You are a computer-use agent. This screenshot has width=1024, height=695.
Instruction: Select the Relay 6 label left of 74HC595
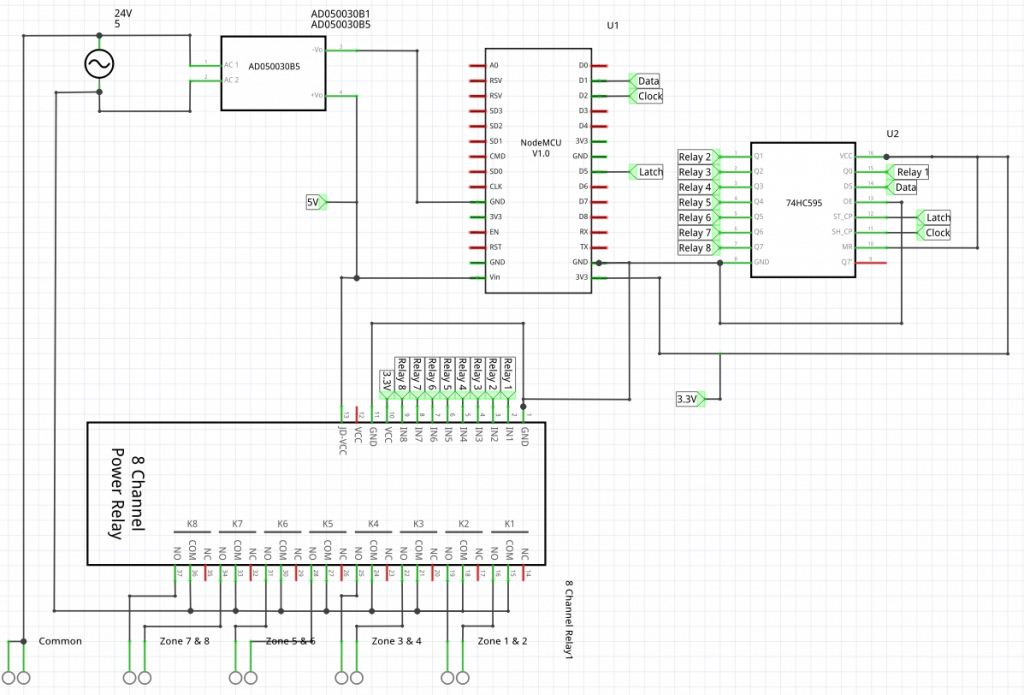click(699, 218)
